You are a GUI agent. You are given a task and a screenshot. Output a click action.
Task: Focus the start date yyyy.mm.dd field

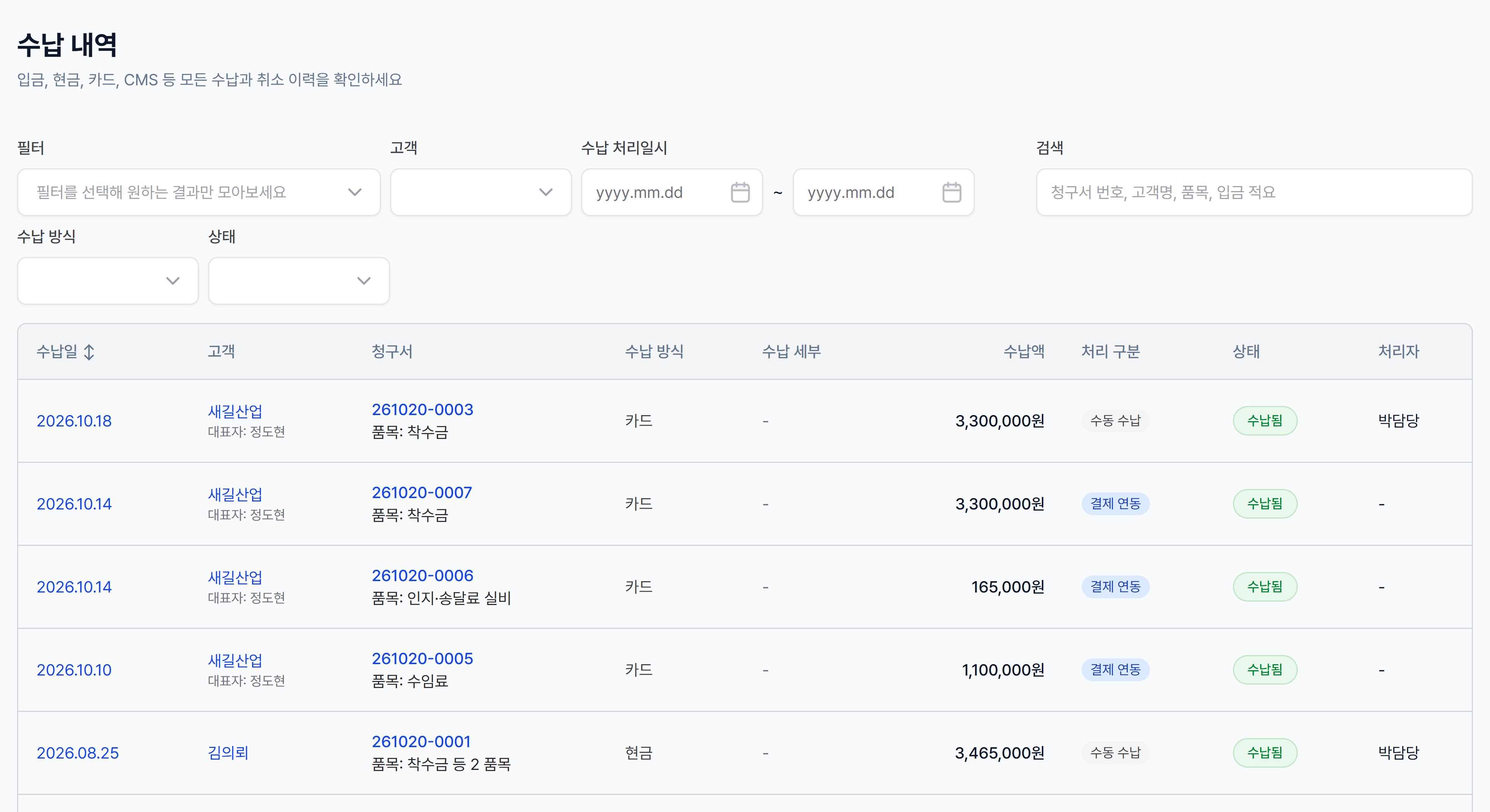coord(672,192)
